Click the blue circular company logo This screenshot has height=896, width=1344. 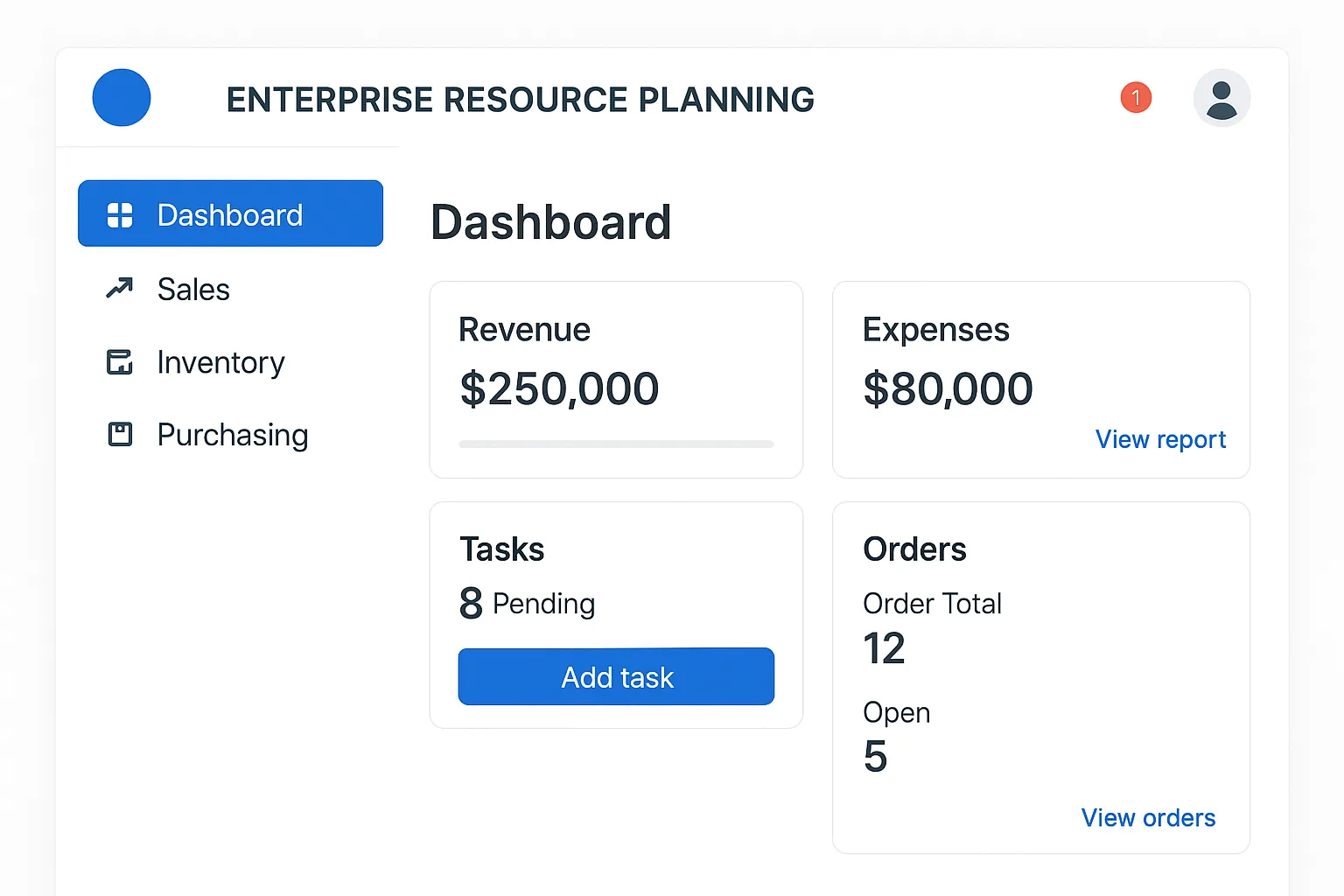click(122, 98)
